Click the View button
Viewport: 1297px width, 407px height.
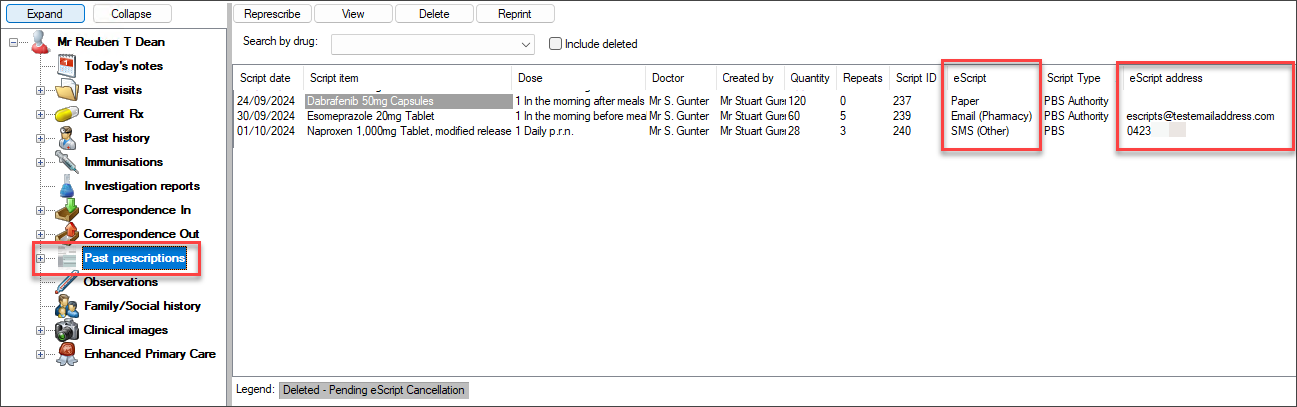coord(353,14)
